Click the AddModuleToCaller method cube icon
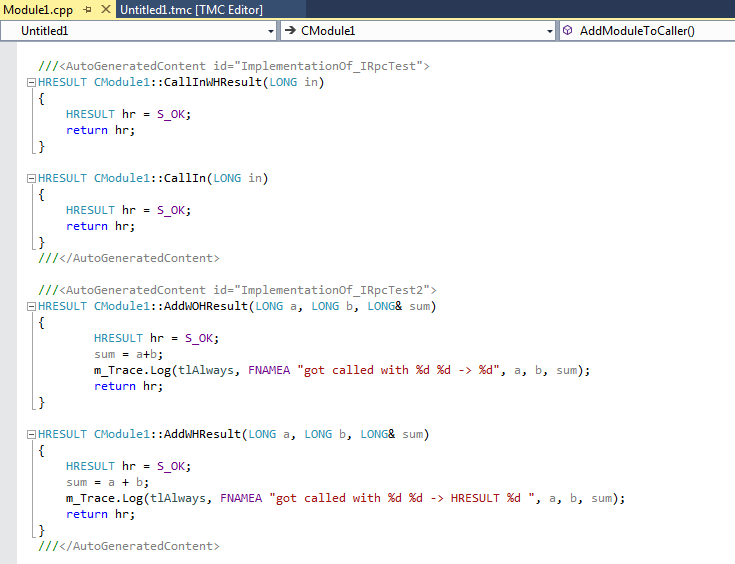This screenshot has width=735, height=564. tap(568, 30)
